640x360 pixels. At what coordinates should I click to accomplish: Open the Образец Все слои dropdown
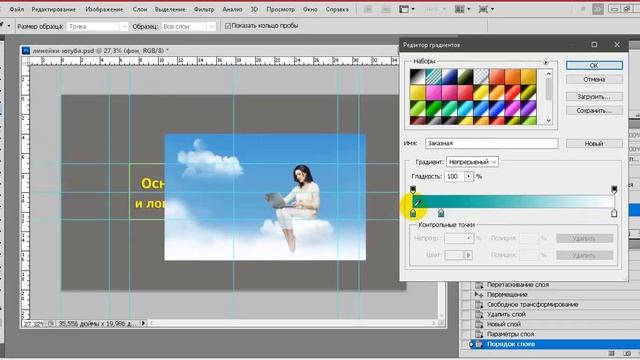pos(189,27)
